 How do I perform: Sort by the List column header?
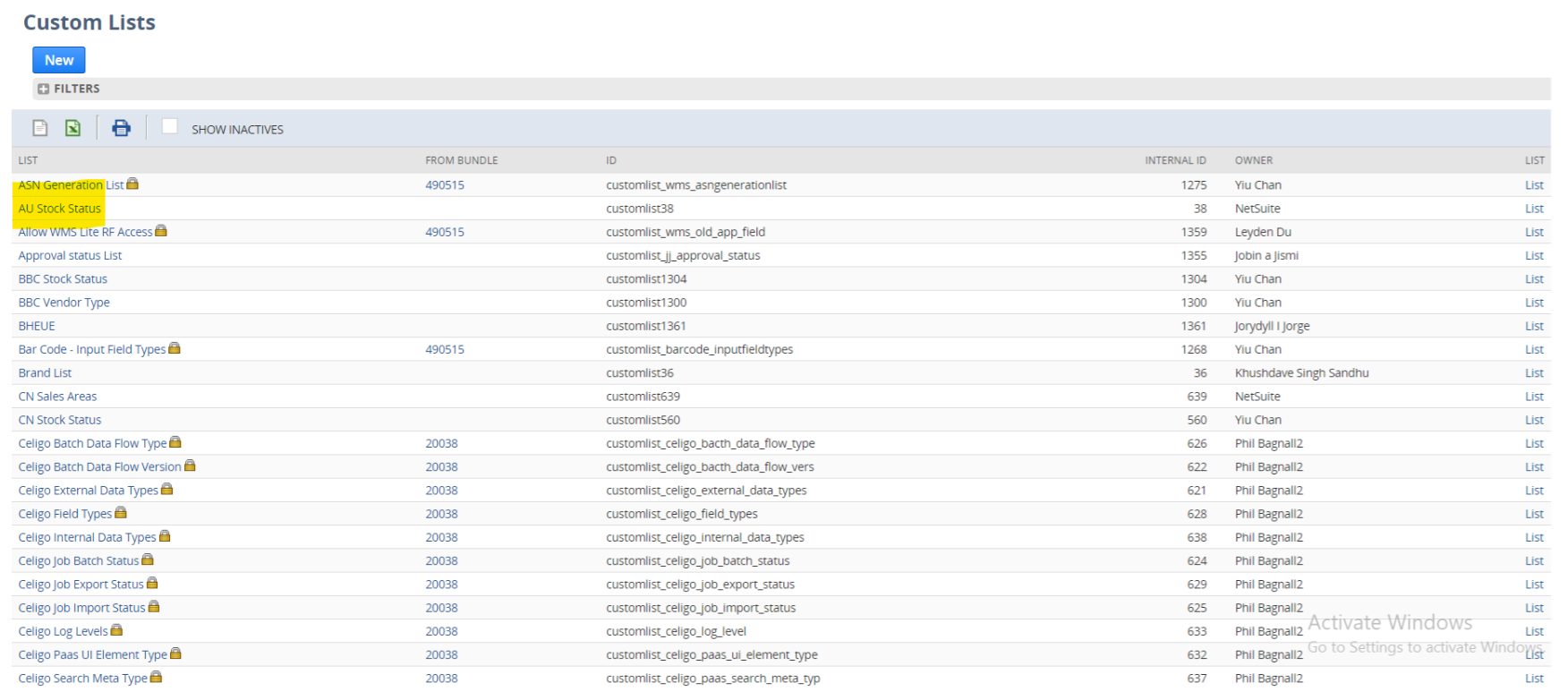coord(28,160)
